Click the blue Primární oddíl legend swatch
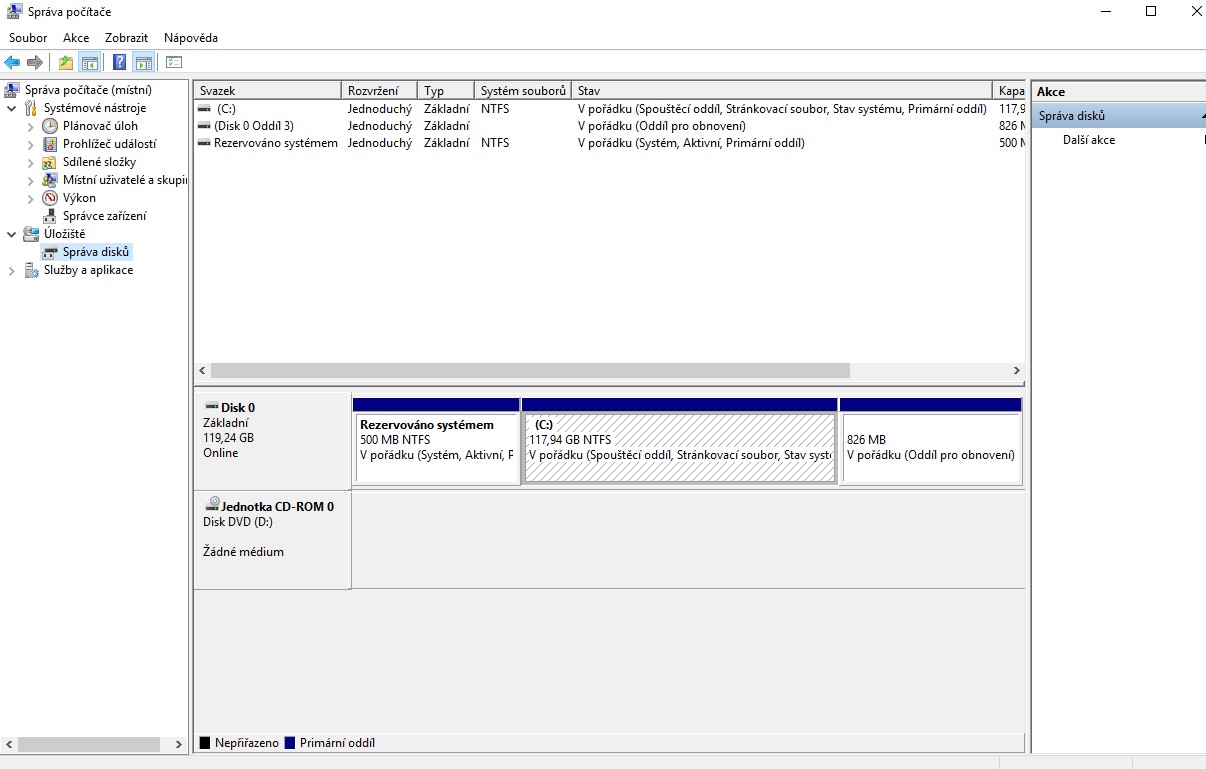Image resolution: width=1206 pixels, height=769 pixels. (290, 743)
